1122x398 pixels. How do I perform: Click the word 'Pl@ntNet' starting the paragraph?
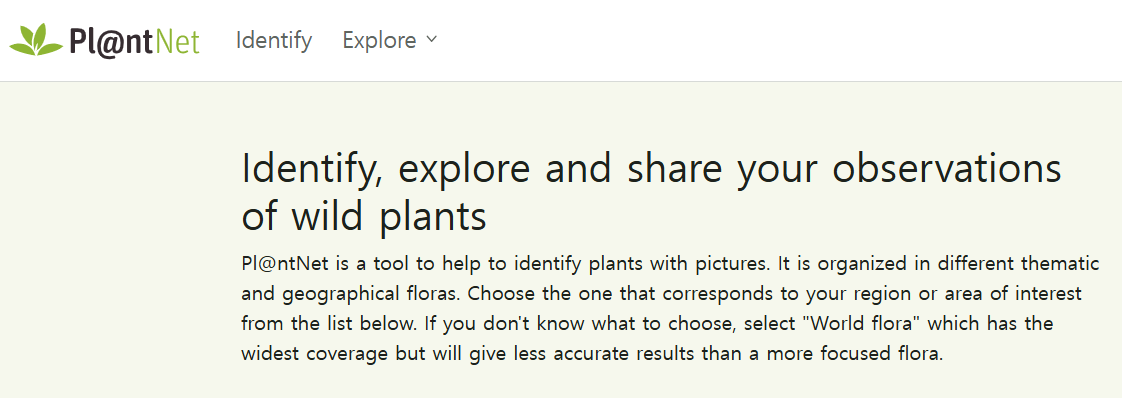pos(284,264)
